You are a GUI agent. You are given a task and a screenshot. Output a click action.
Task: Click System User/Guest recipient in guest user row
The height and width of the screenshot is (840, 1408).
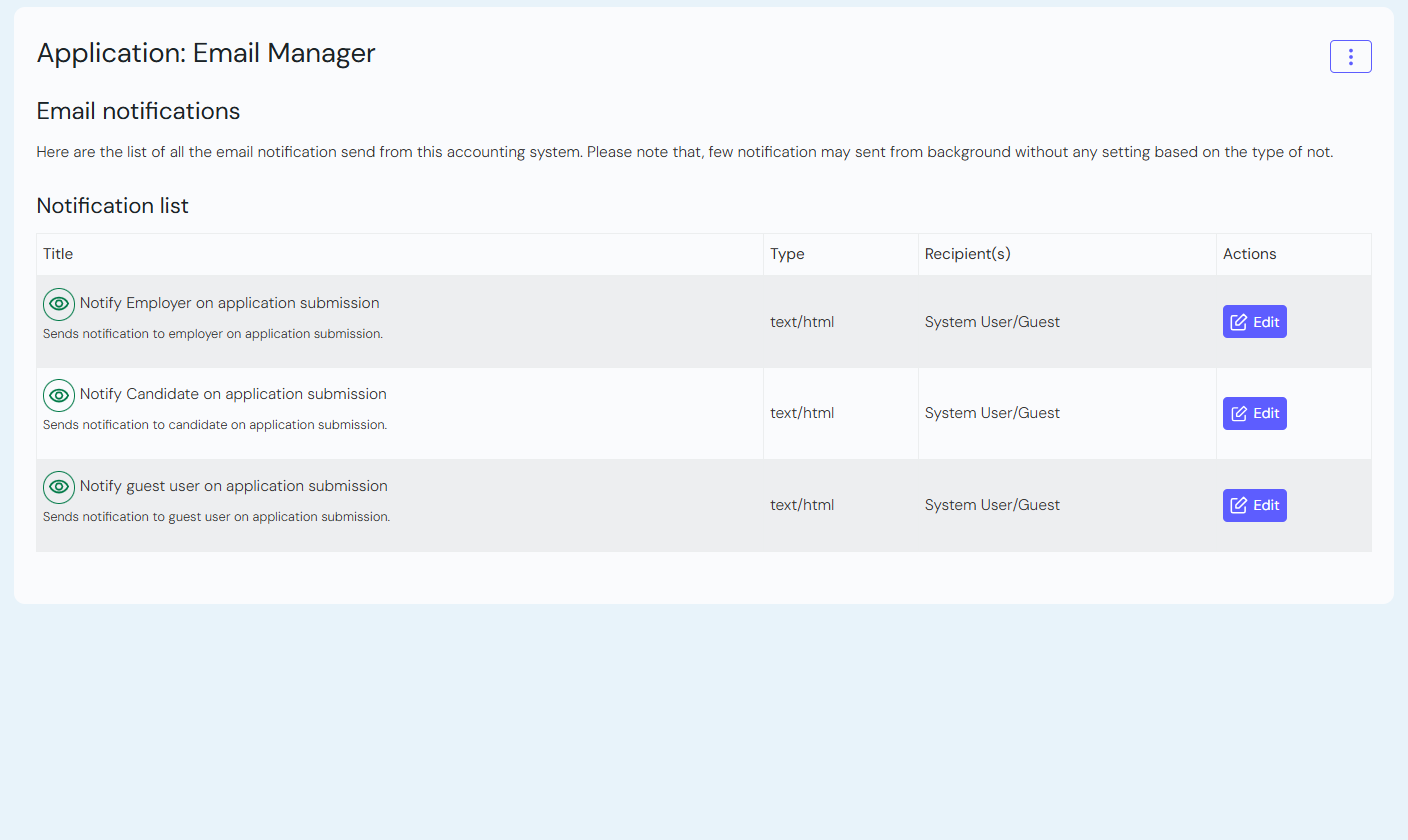992,505
